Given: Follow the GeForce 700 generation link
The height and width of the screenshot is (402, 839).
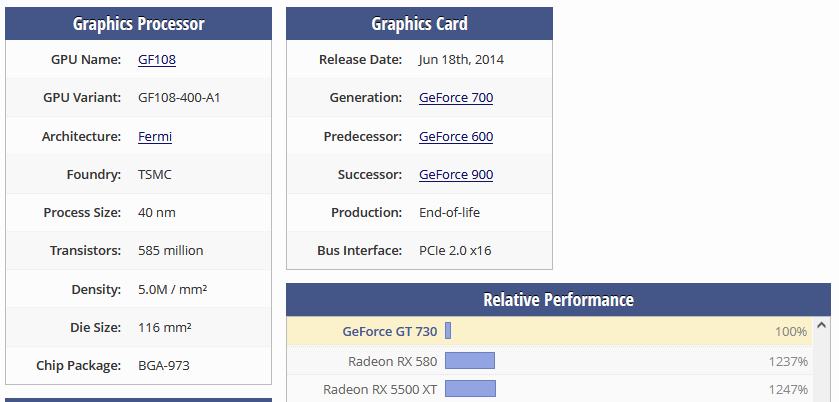Looking at the screenshot, I should click(x=456, y=97).
